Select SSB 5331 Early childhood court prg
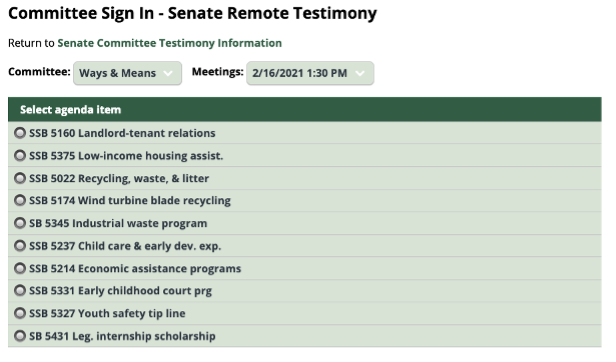Image resolution: width=616 pixels, height=362 pixels. click(20, 291)
